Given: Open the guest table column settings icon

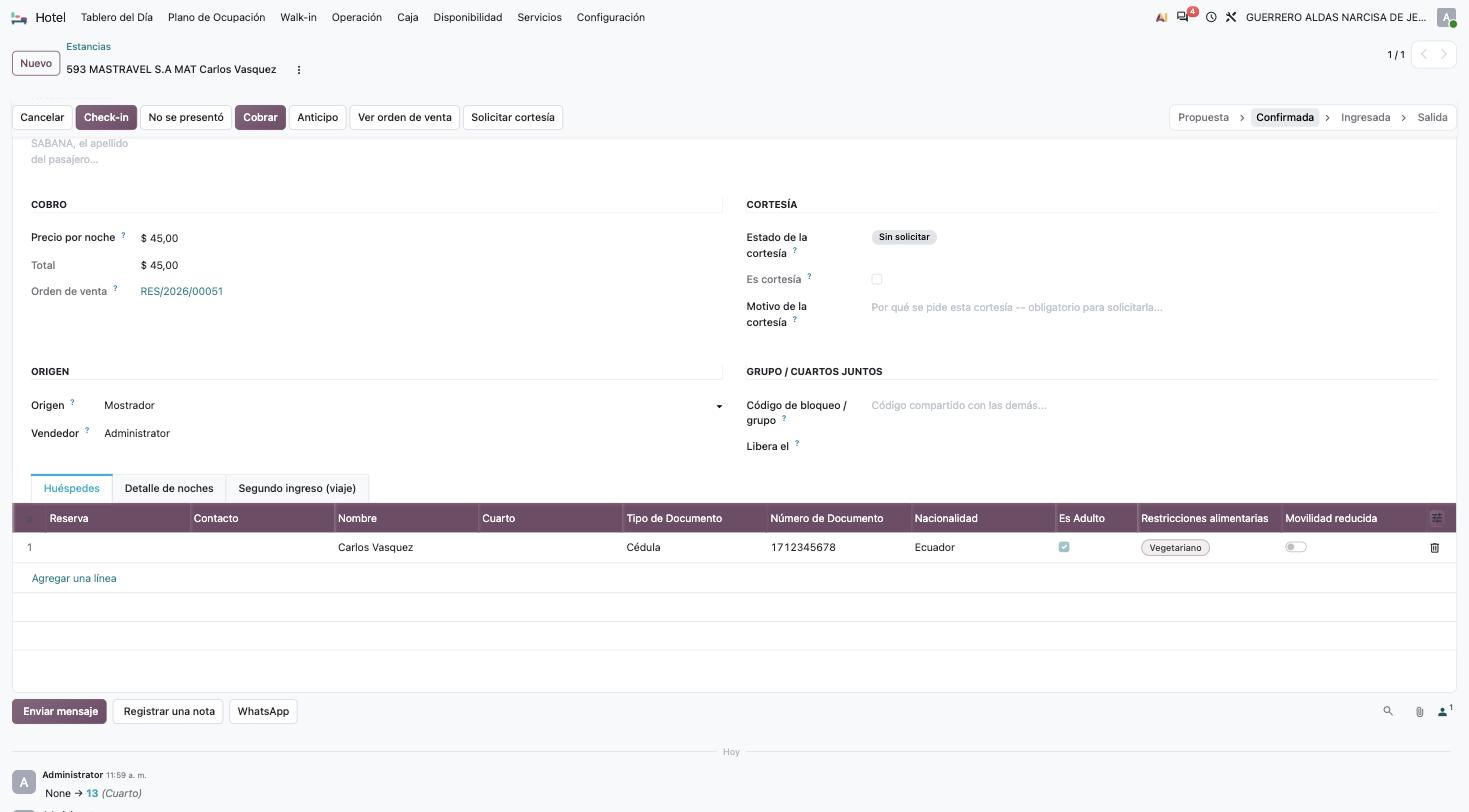Looking at the screenshot, I should pyautogui.click(x=1437, y=518).
